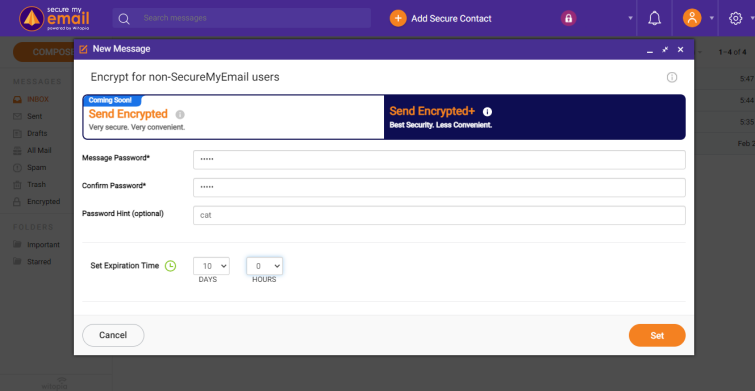Click the Cancel button
The height and width of the screenshot is (391, 755).
pos(113,335)
